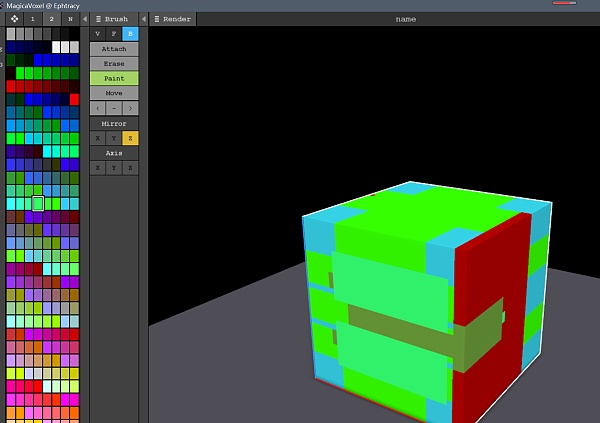
Task: Choose the Move tool button
Action: [x=114, y=93]
